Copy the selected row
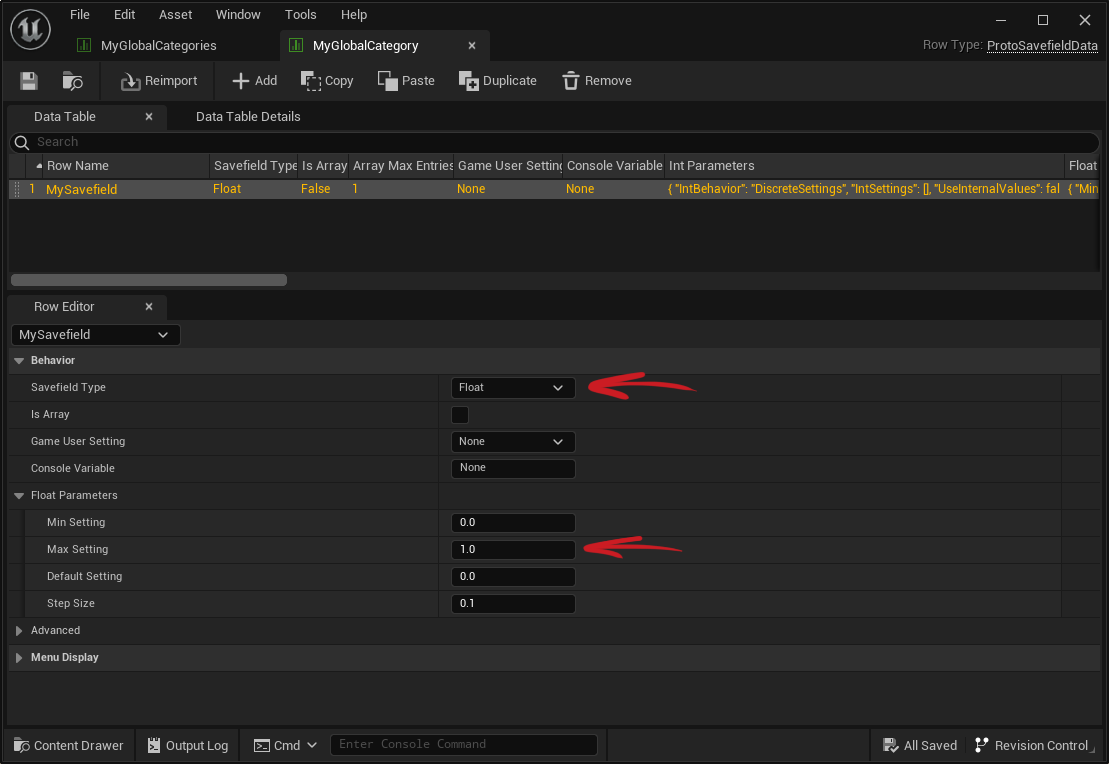This screenshot has width=1109, height=764. pyautogui.click(x=327, y=81)
